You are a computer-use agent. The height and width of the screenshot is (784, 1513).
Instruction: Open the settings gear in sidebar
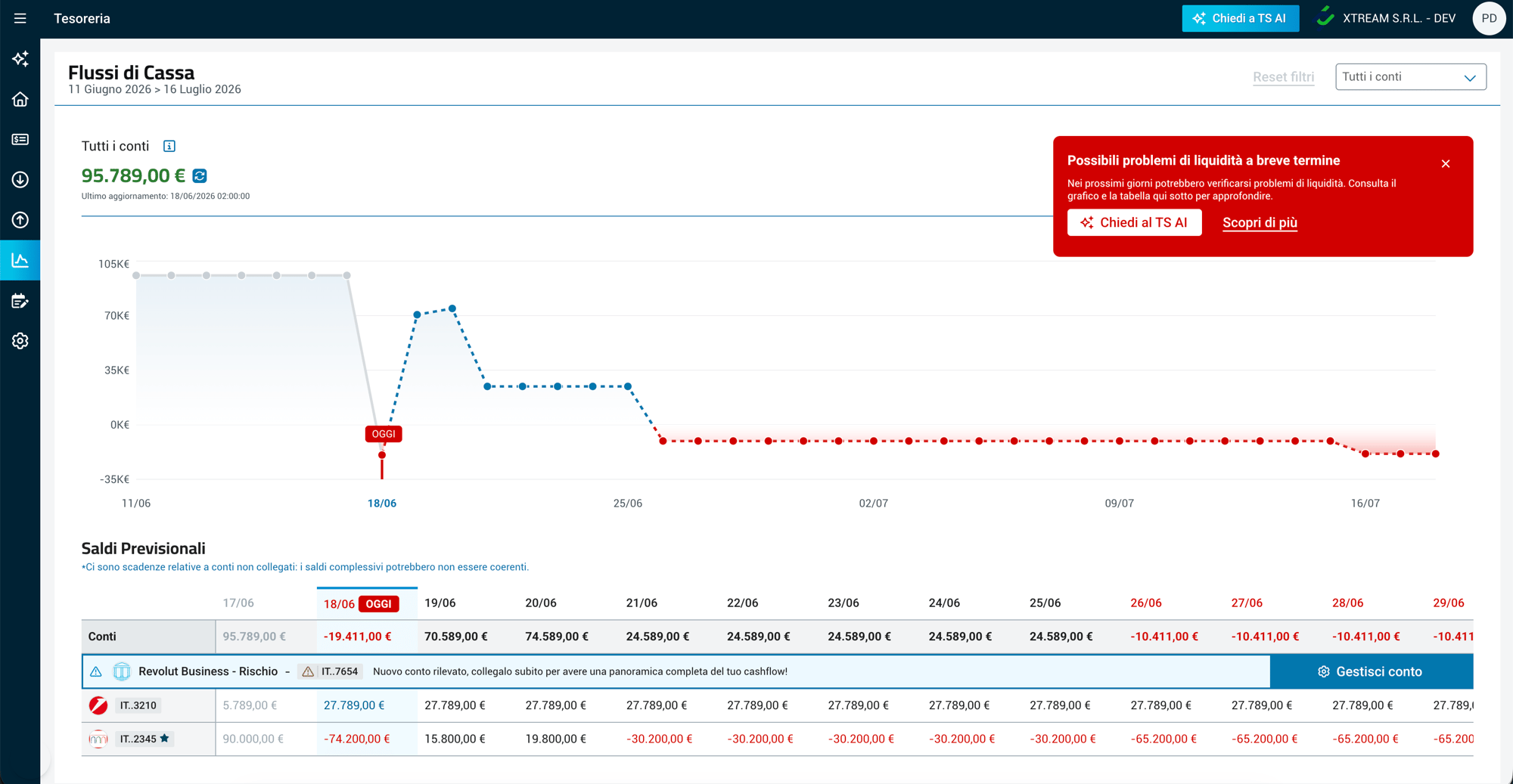[x=20, y=341]
